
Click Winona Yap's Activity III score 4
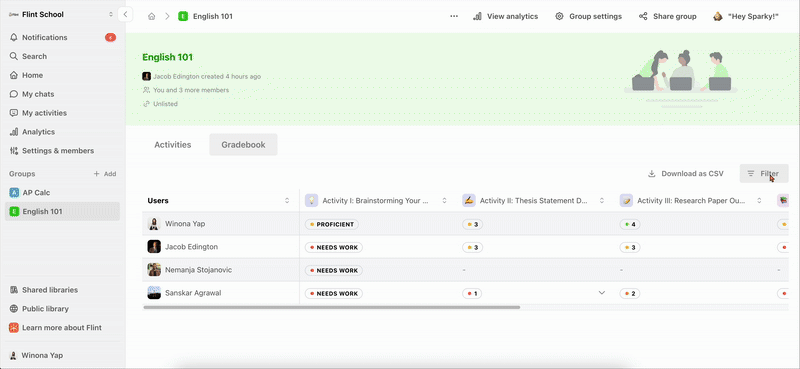click(x=630, y=224)
